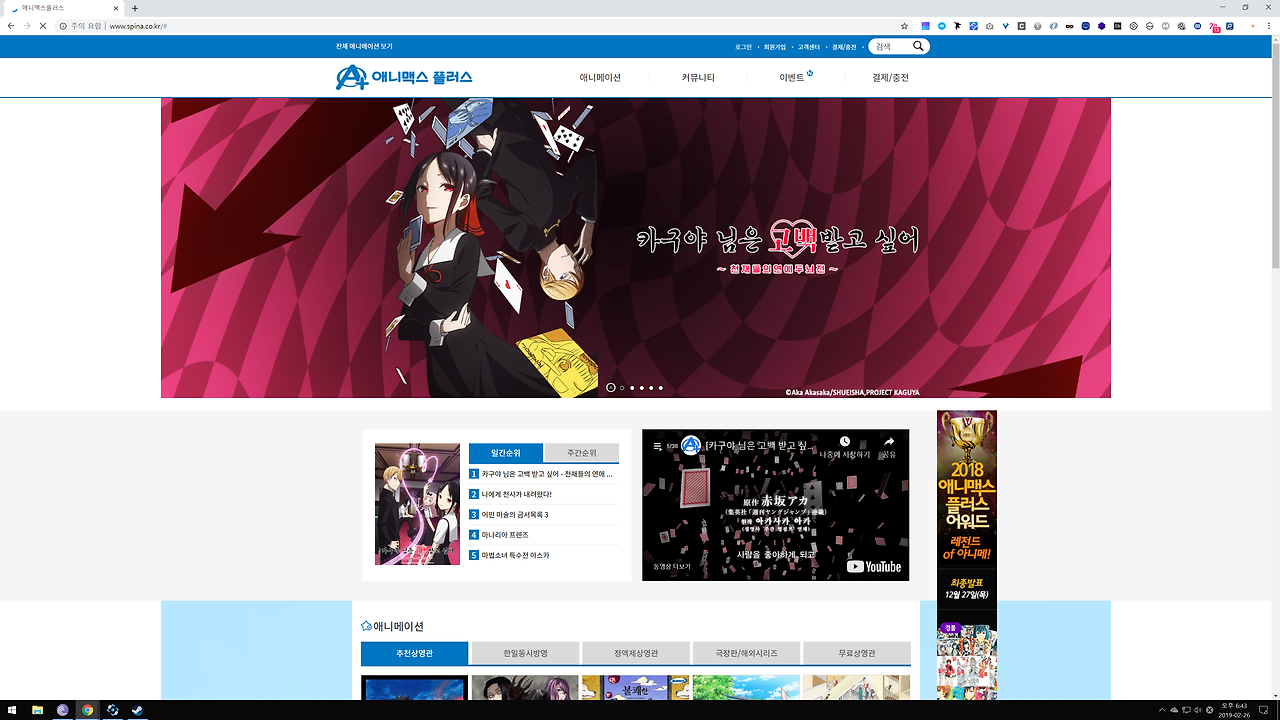The image size is (1280, 720).
Task: Open File Explorer from the taskbar
Action: point(37,710)
